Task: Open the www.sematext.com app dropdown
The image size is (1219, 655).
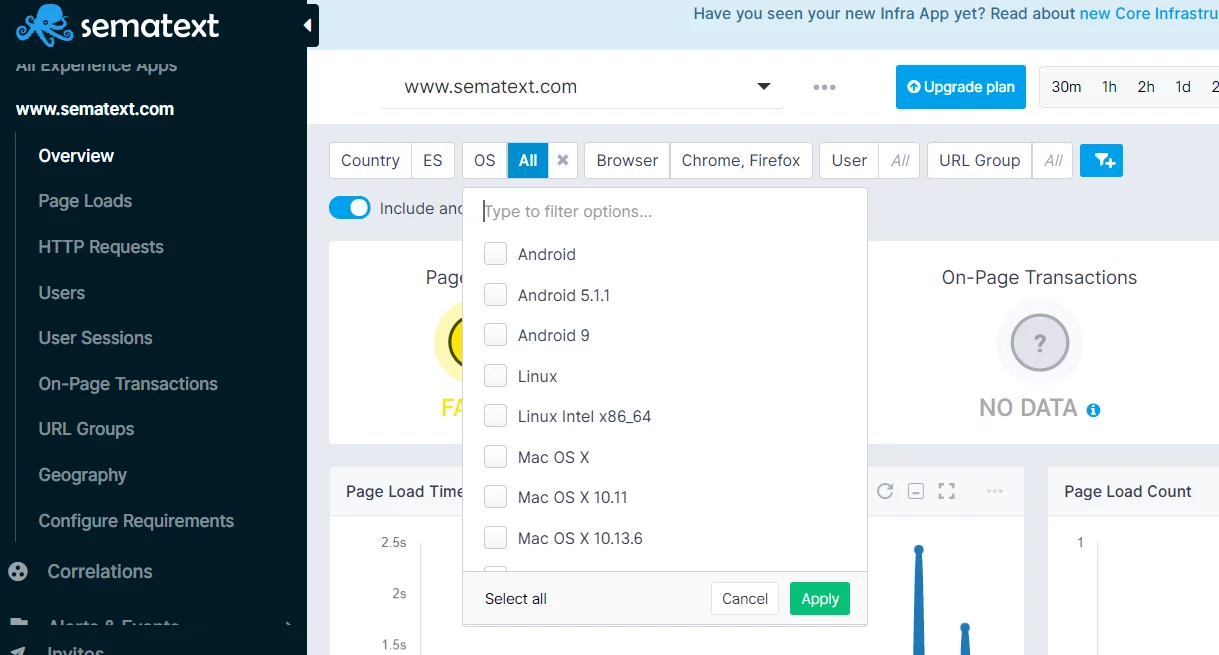Action: (x=581, y=87)
